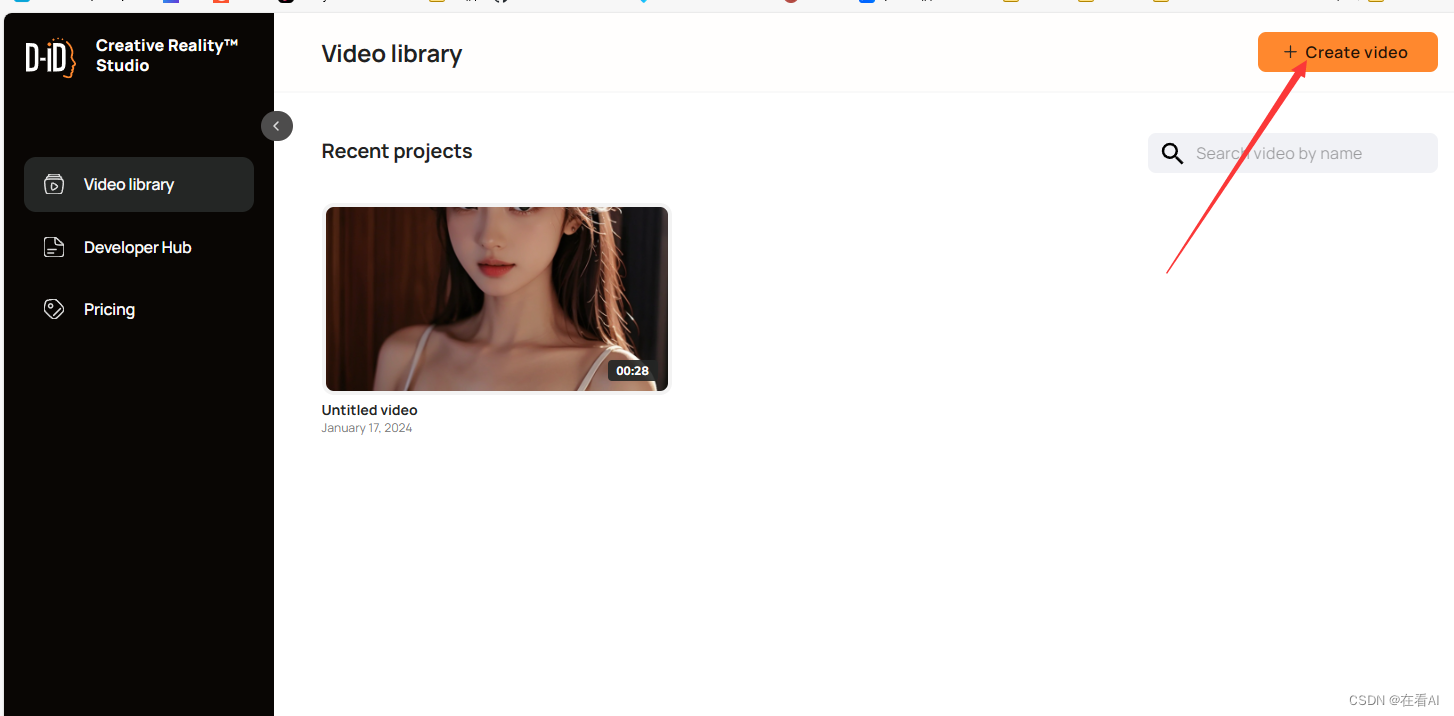The height and width of the screenshot is (716, 1454).
Task: Click the search magnifier icon
Action: coord(1172,153)
